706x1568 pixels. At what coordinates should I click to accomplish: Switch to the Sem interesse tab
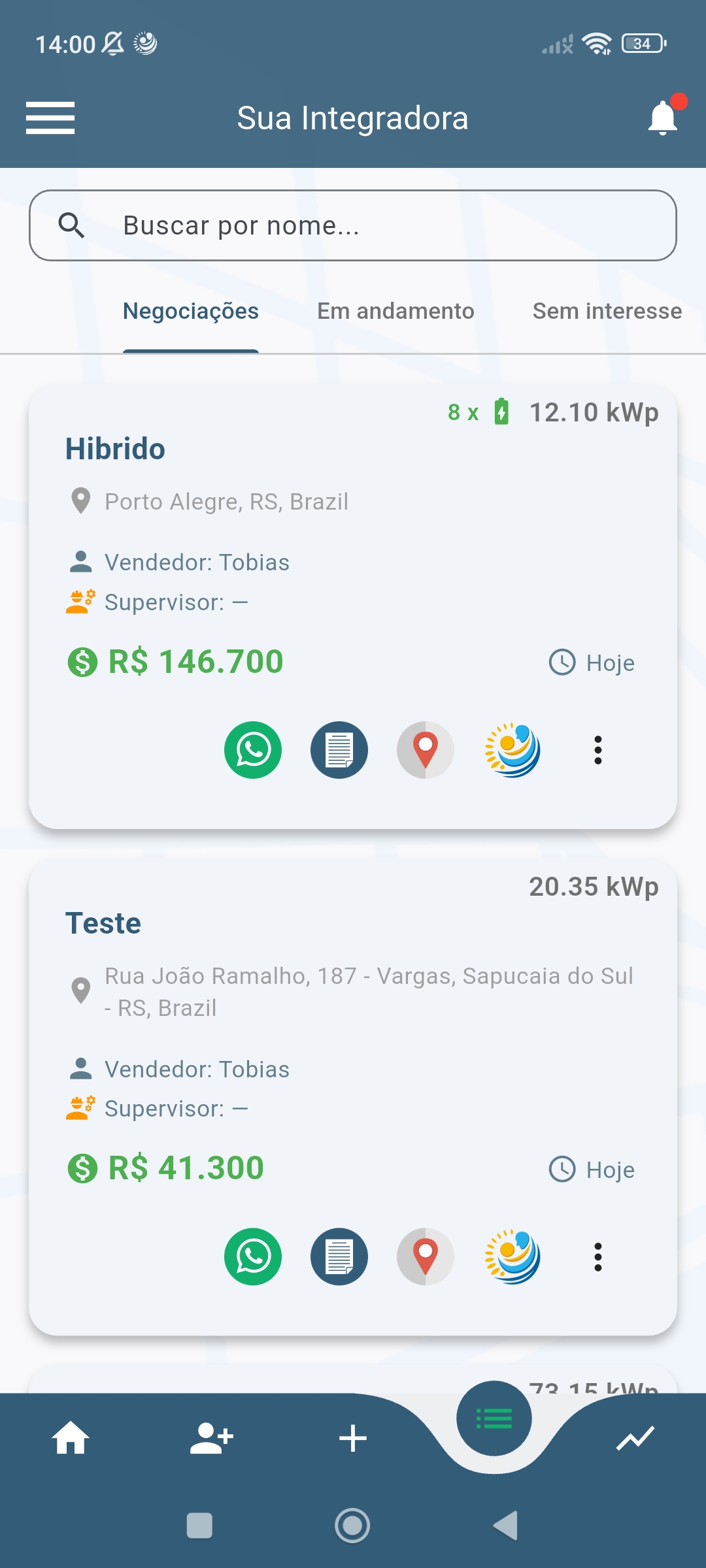coord(607,312)
